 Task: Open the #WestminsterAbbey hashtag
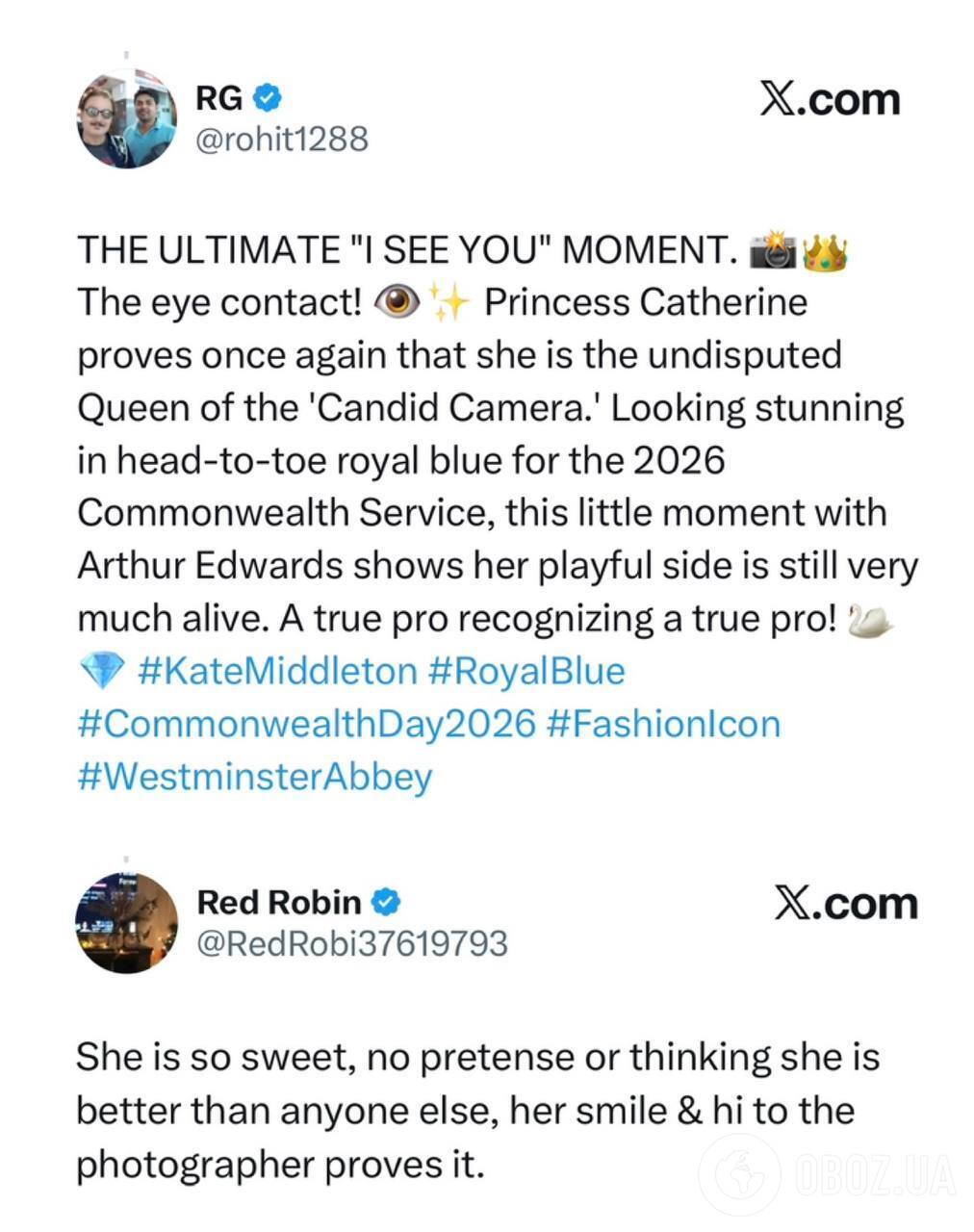point(254,777)
